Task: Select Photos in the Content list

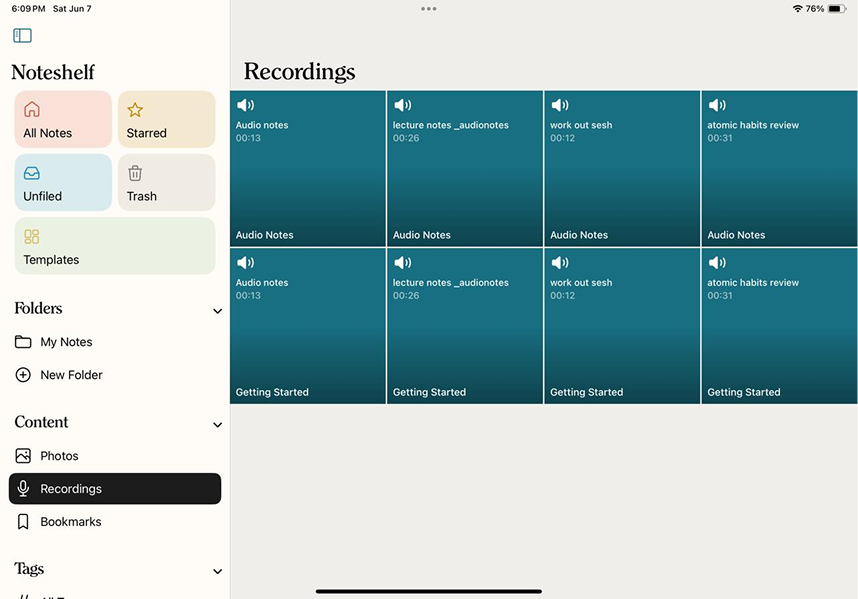Action: pyautogui.click(x=59, y=456)
